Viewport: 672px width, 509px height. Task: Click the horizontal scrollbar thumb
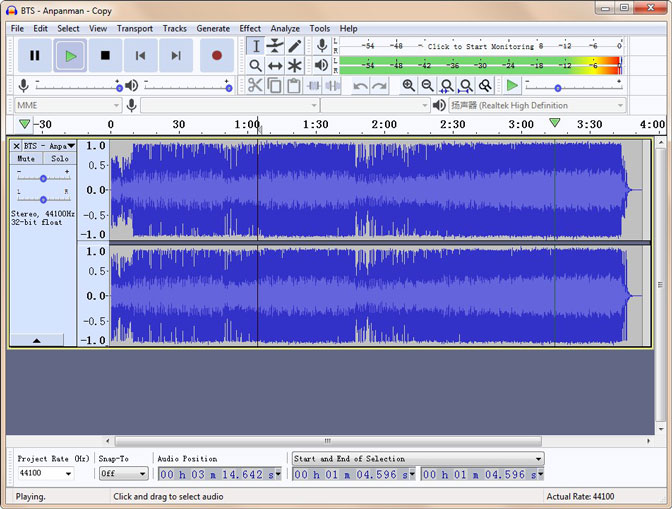click(x=328, y=441)
